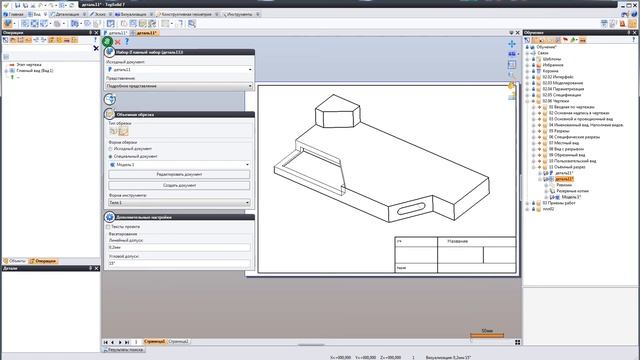640x360 pixels.
Task: Select the Специальный документ radio button
Action: (x=110, y=156)
